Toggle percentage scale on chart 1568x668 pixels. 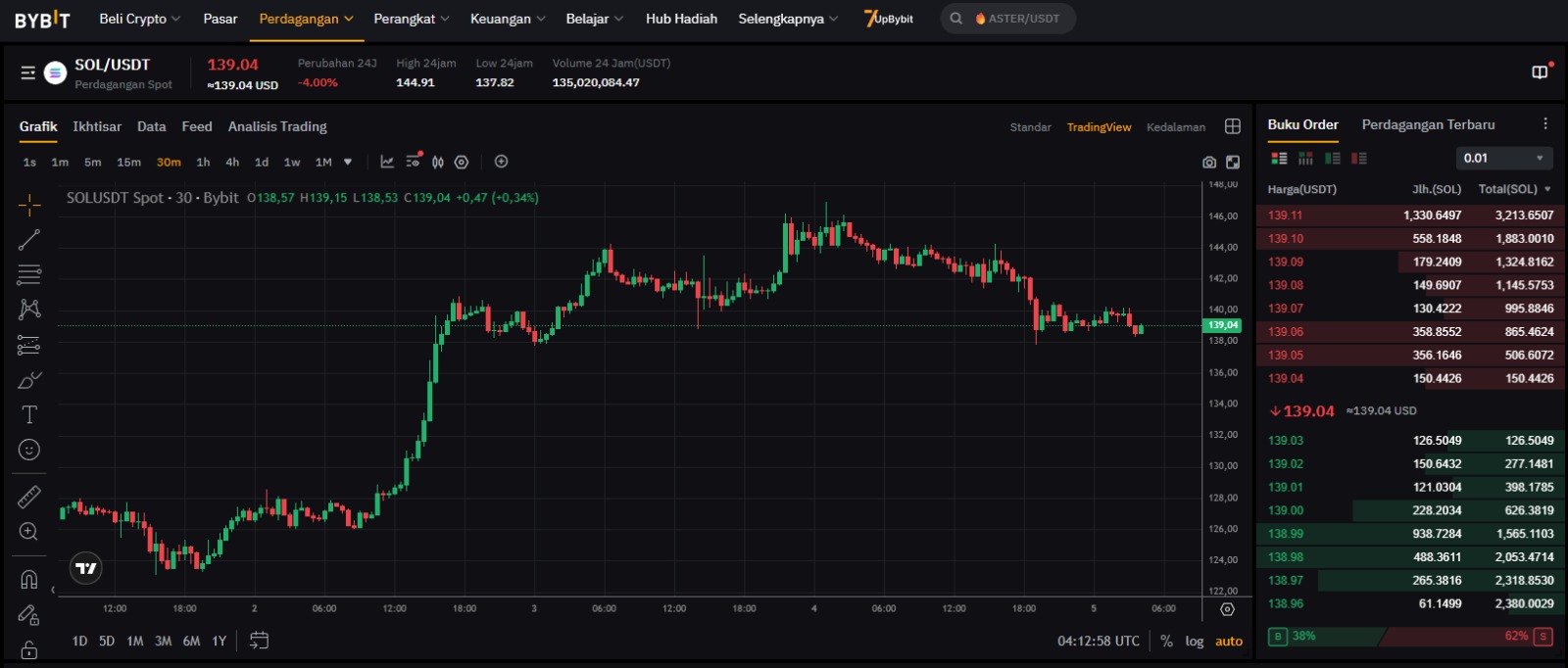(x=1166, y=642)
